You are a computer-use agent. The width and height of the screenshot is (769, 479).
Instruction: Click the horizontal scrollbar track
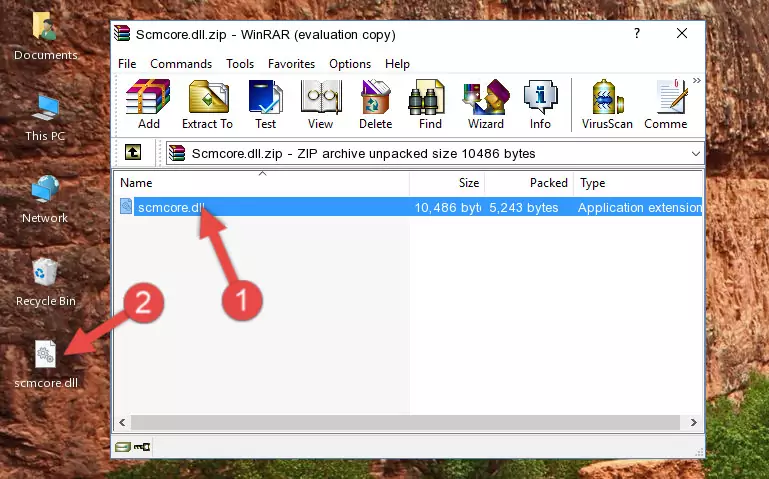[x=405, y=422]
